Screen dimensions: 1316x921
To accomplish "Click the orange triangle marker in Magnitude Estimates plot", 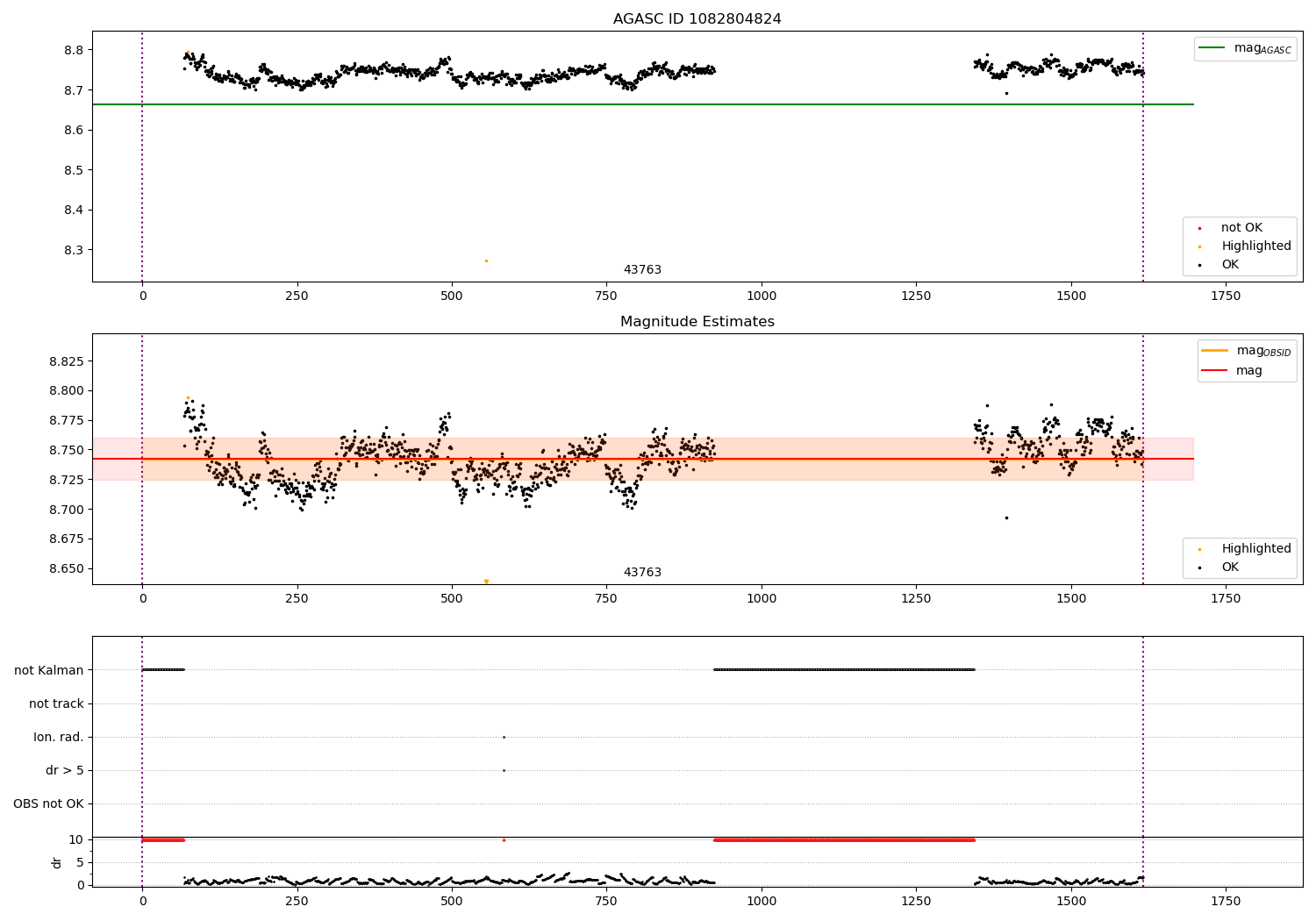I will tap(486, 582).
